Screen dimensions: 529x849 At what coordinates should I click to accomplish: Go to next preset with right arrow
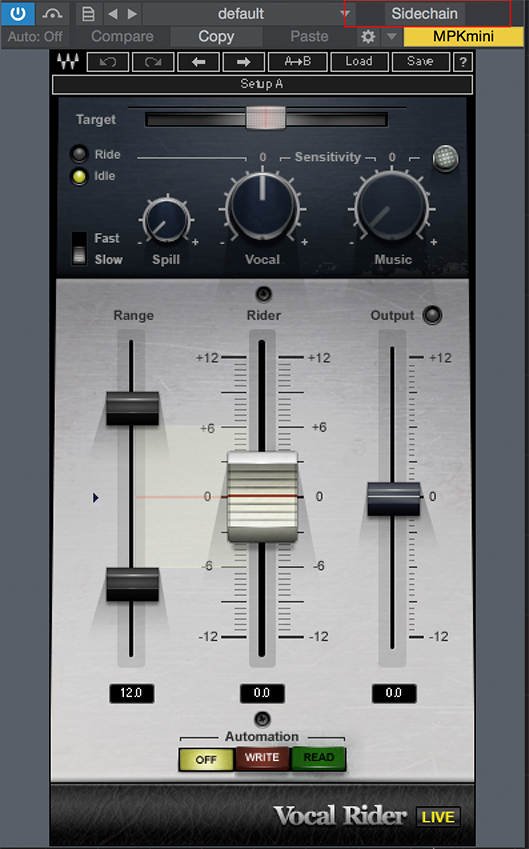244,62
